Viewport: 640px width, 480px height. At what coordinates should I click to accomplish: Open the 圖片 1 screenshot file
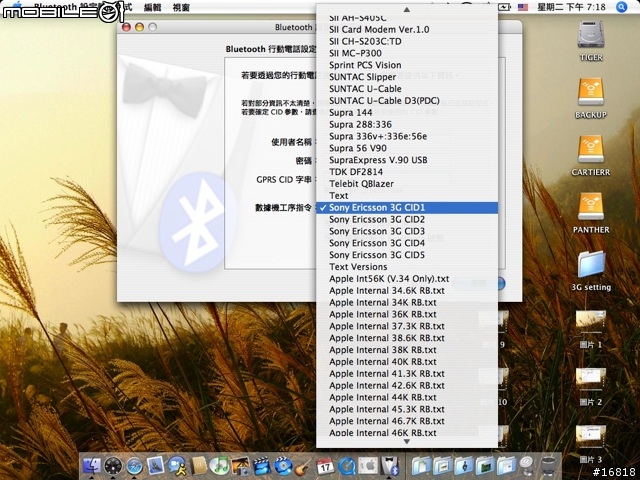point(591,329)
